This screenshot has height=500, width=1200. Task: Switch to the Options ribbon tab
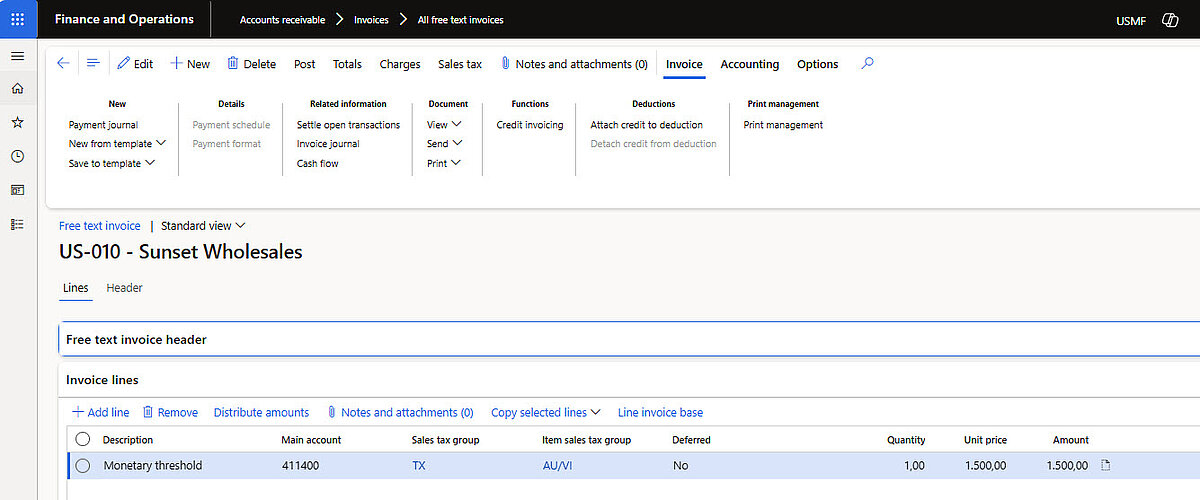click(x=818, y=64)
